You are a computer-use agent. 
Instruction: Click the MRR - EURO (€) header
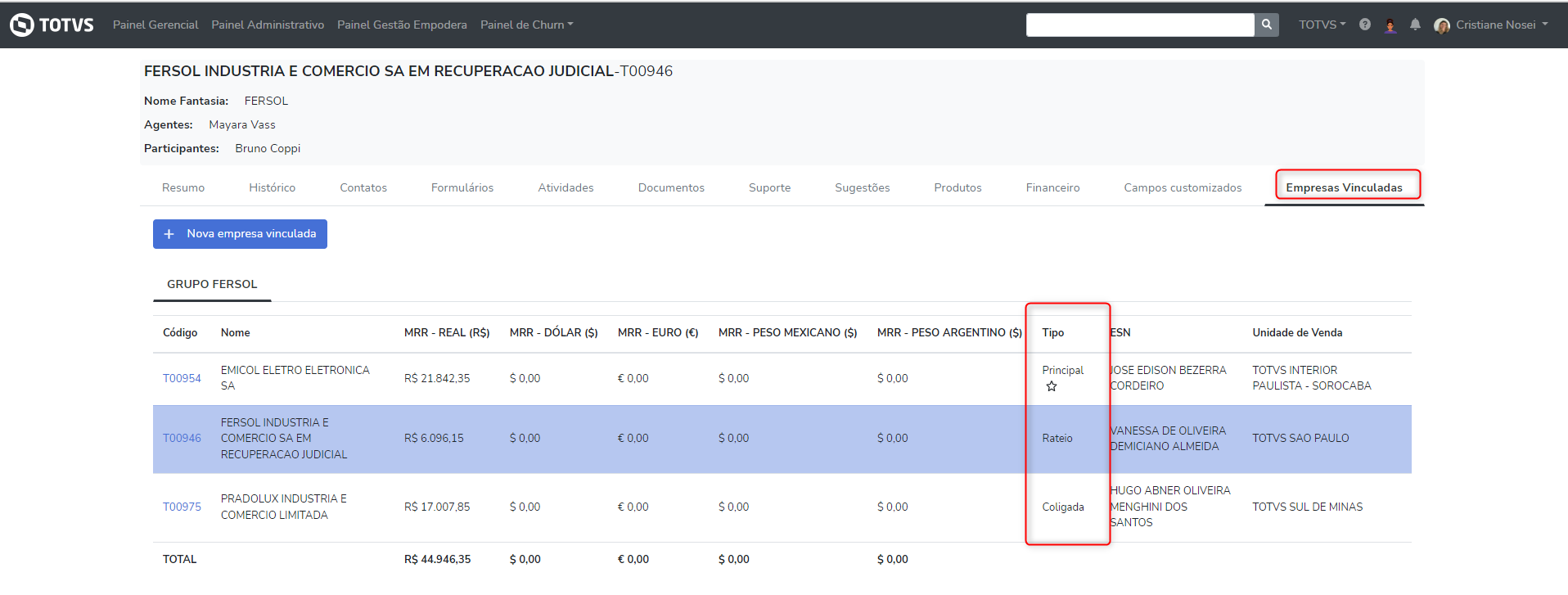658,332
